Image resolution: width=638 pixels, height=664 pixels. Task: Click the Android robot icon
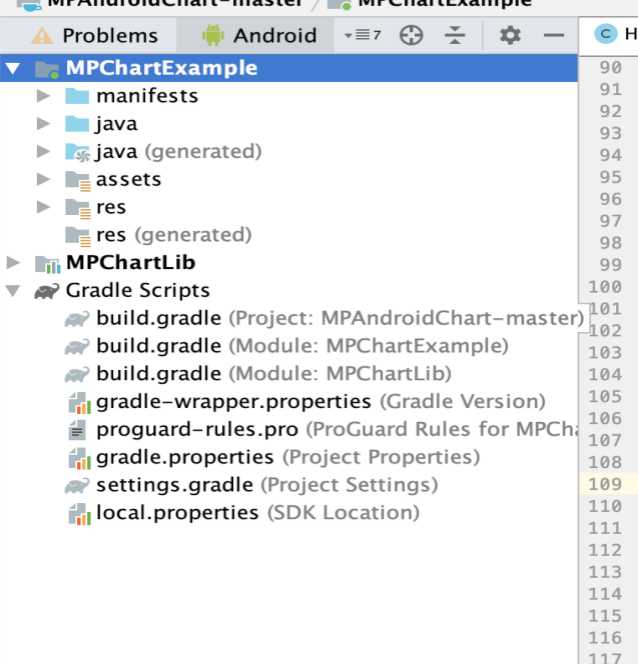tap(213, 35)
